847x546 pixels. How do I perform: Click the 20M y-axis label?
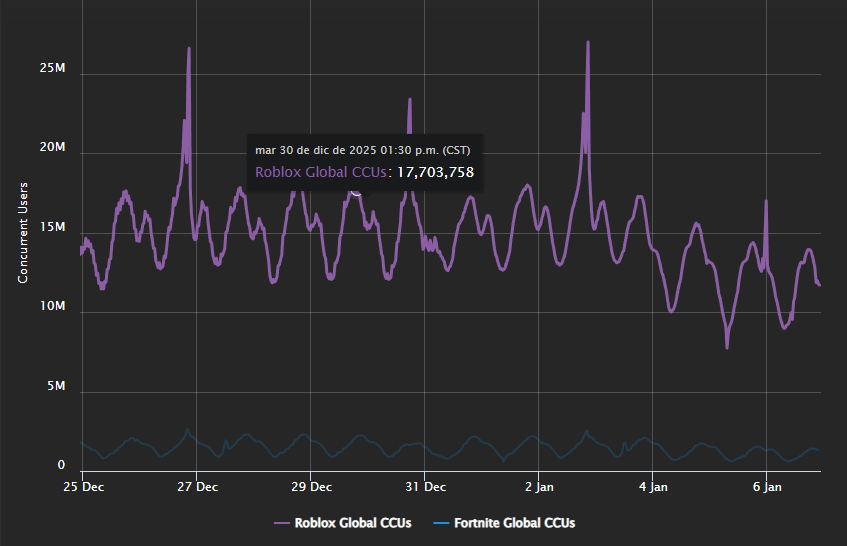tap(52, 147)
